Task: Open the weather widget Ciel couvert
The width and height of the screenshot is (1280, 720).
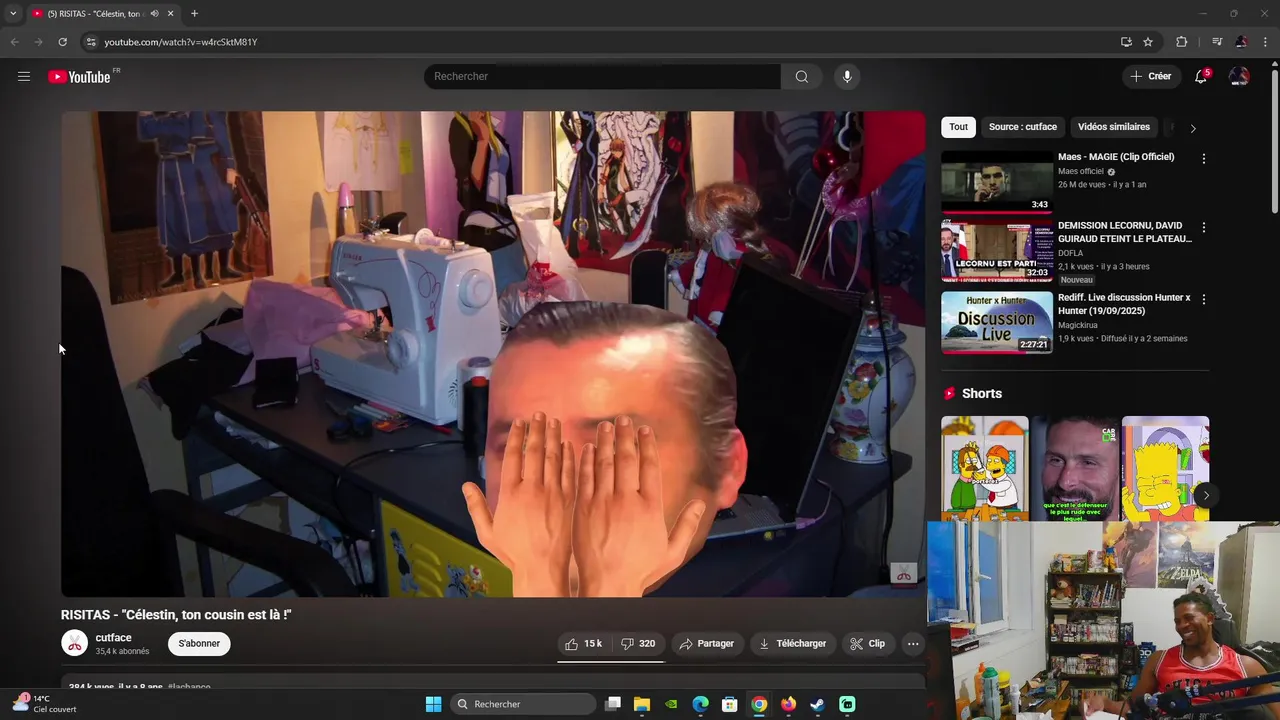Action: [x=45, y=704]
